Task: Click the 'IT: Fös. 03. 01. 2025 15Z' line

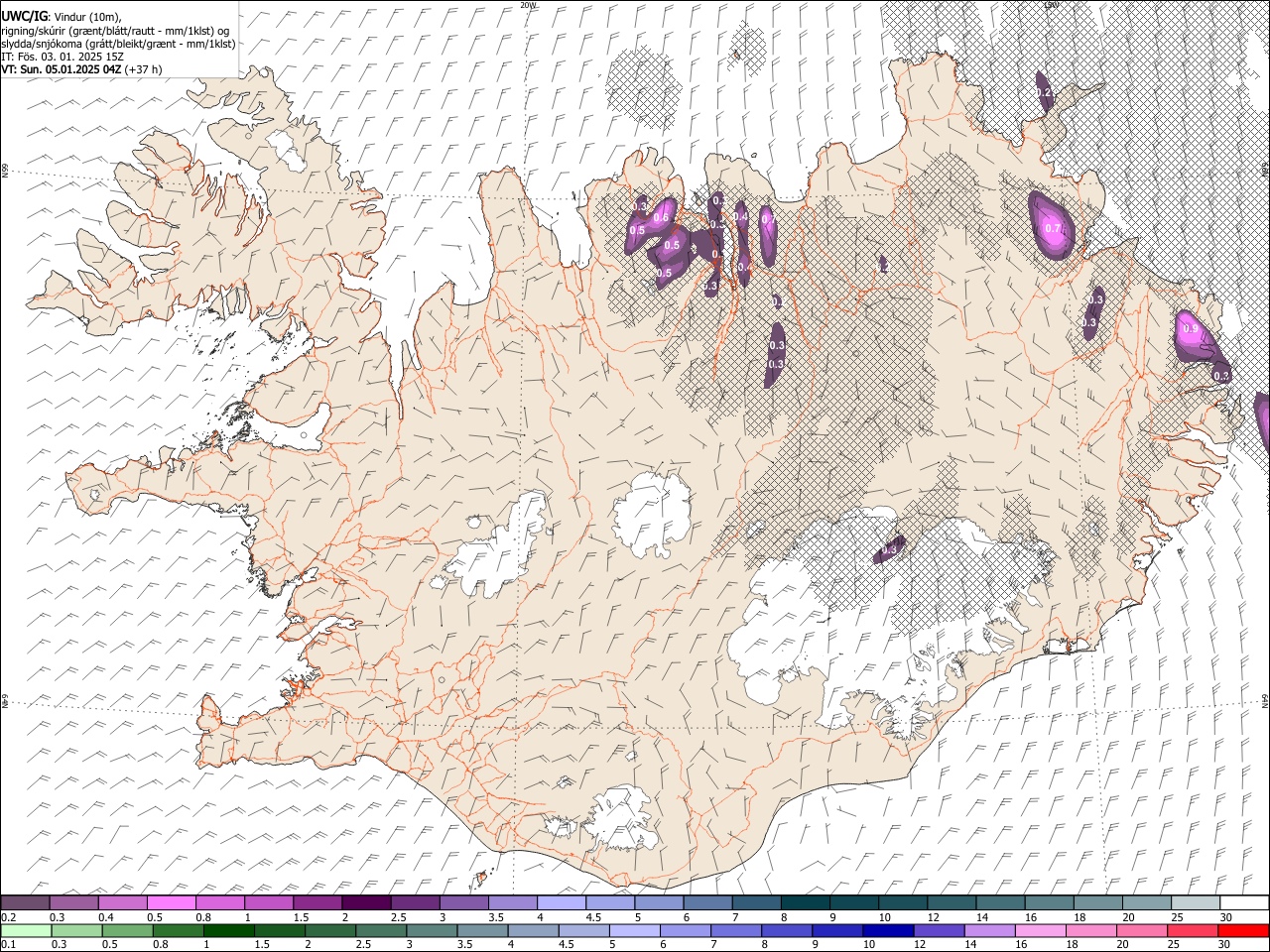Action: 63,57
